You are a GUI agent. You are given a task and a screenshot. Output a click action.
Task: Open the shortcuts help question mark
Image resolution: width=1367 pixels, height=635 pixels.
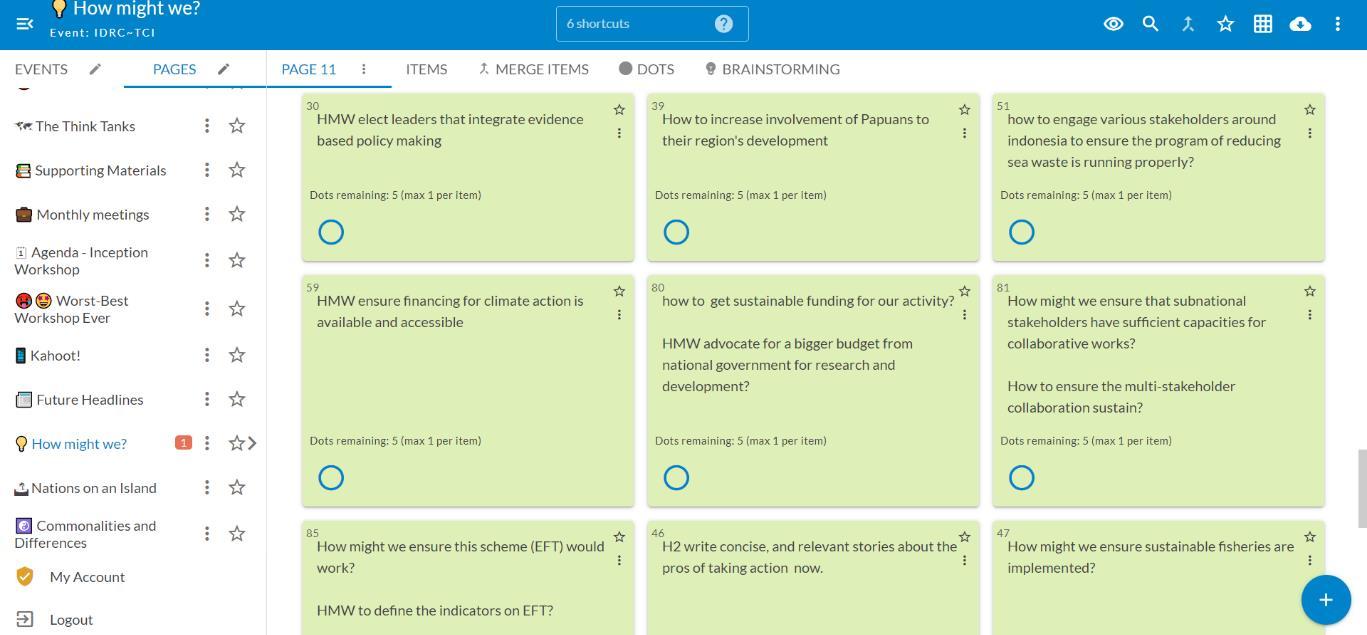(x=724, y=24)
